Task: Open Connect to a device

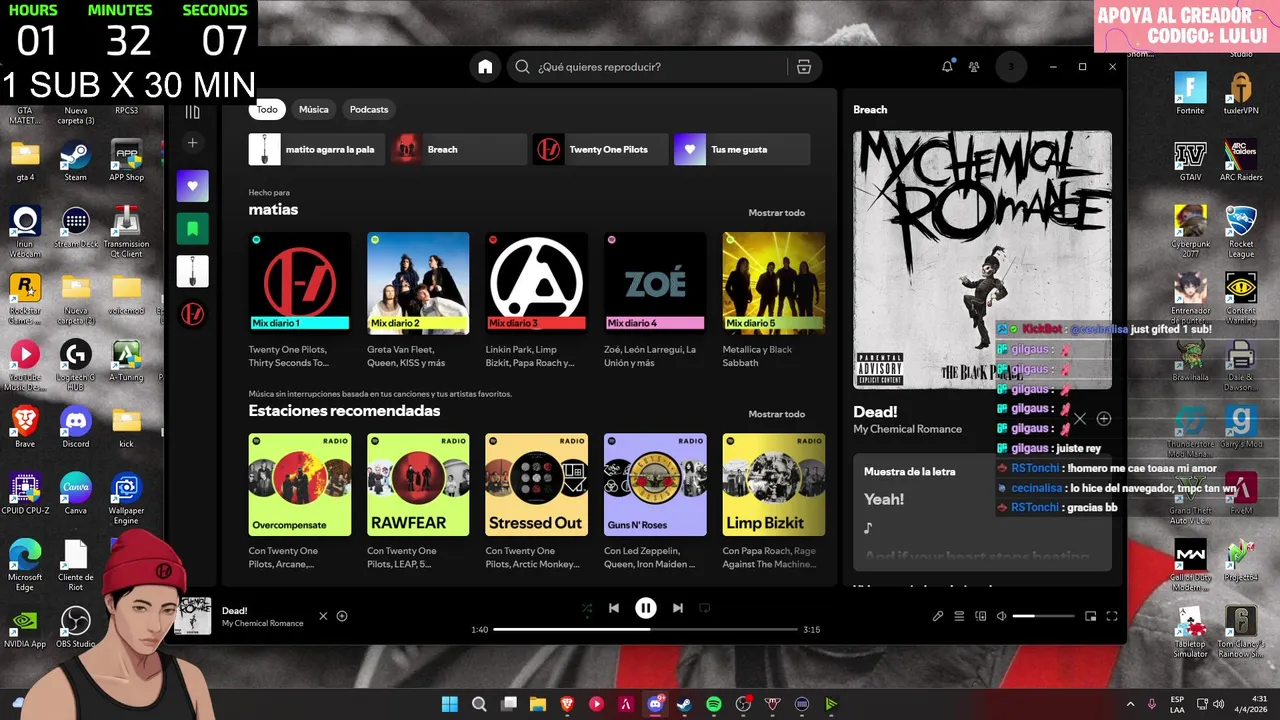Action: click(981, 616)
